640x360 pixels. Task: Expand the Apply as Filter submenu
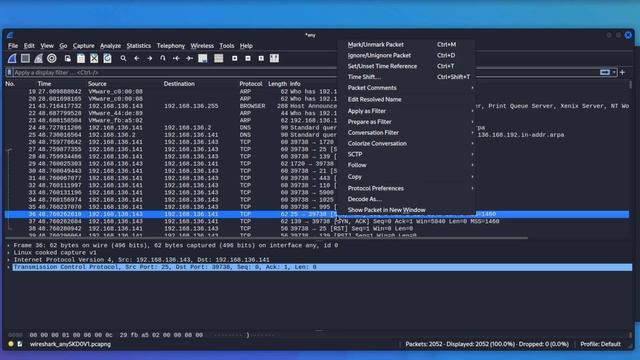pyautogui.click(x=407, y=111)
